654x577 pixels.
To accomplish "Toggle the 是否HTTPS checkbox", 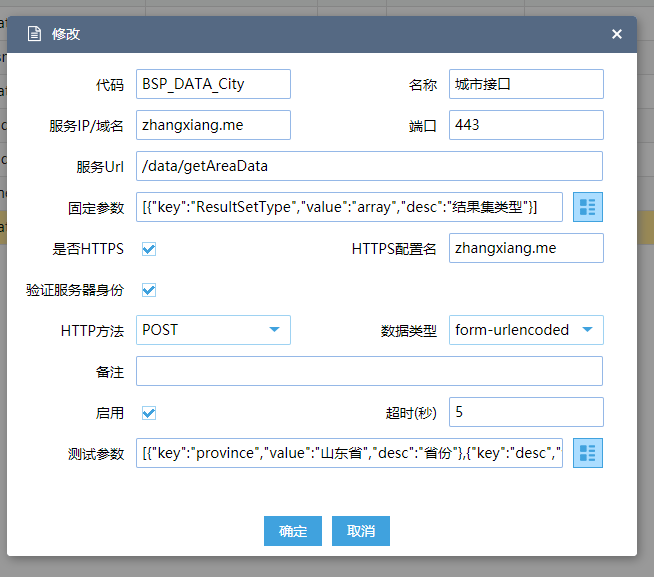I will [x=149, y=249].
